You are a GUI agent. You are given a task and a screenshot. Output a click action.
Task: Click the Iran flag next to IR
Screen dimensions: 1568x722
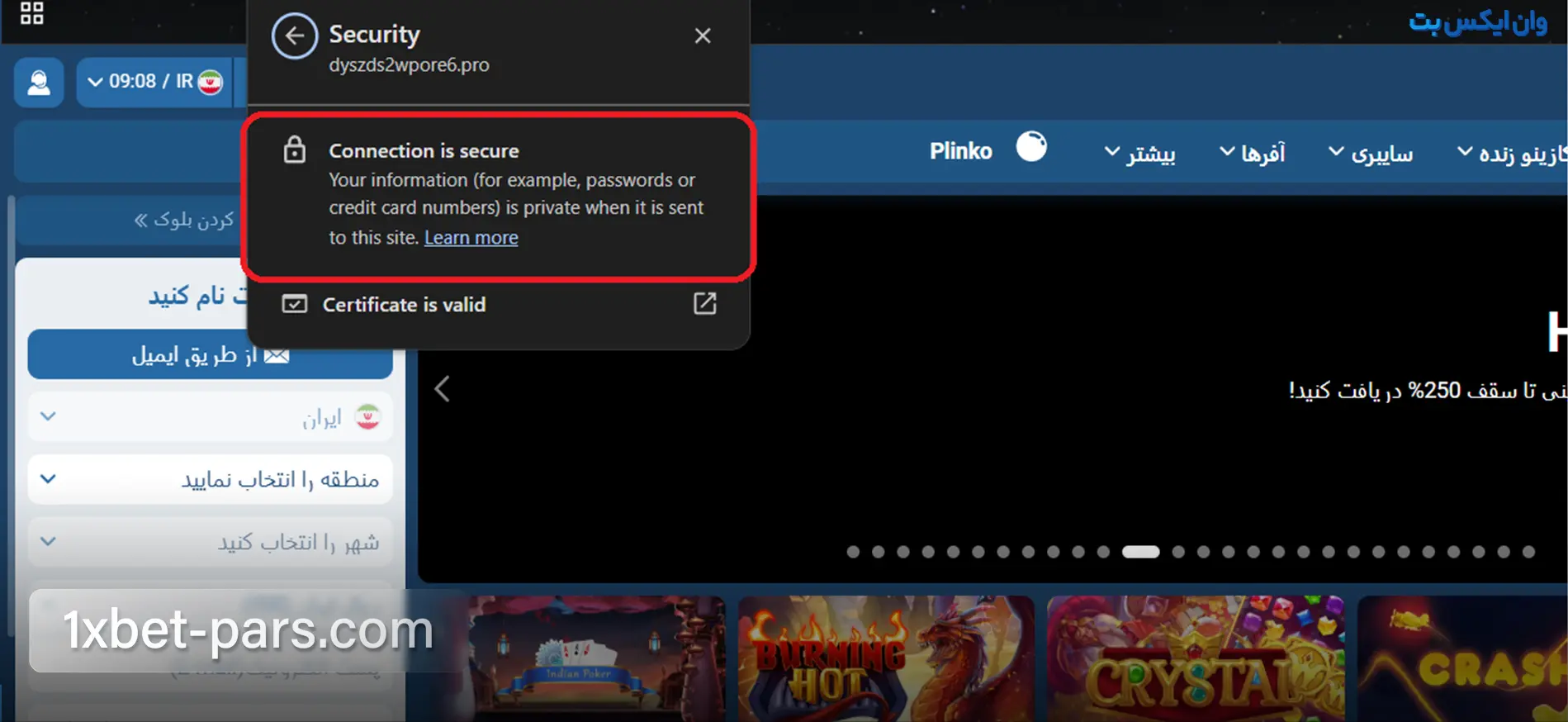click(211, 83)
